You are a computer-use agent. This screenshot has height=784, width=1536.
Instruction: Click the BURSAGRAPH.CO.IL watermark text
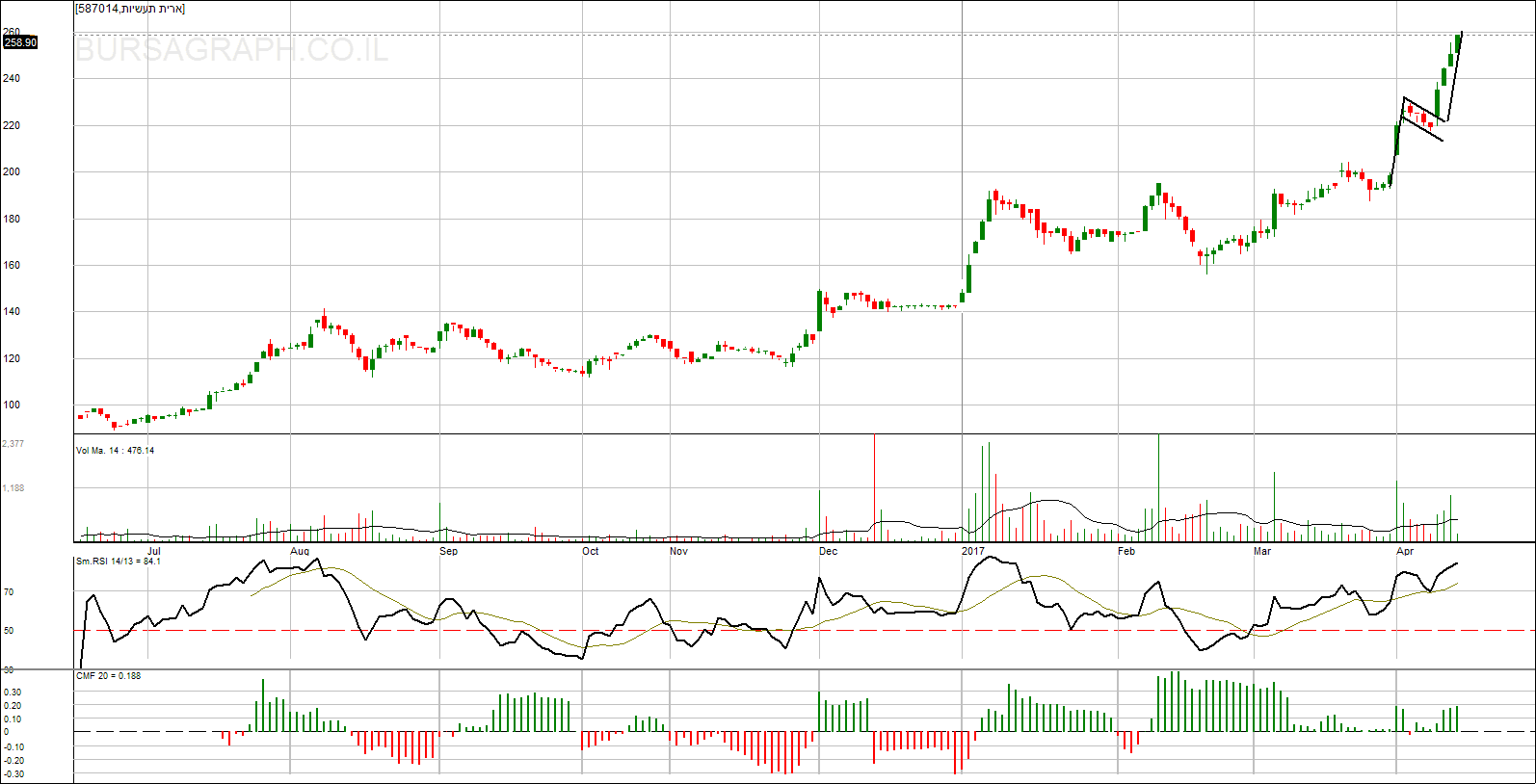(x=231, y=50)
